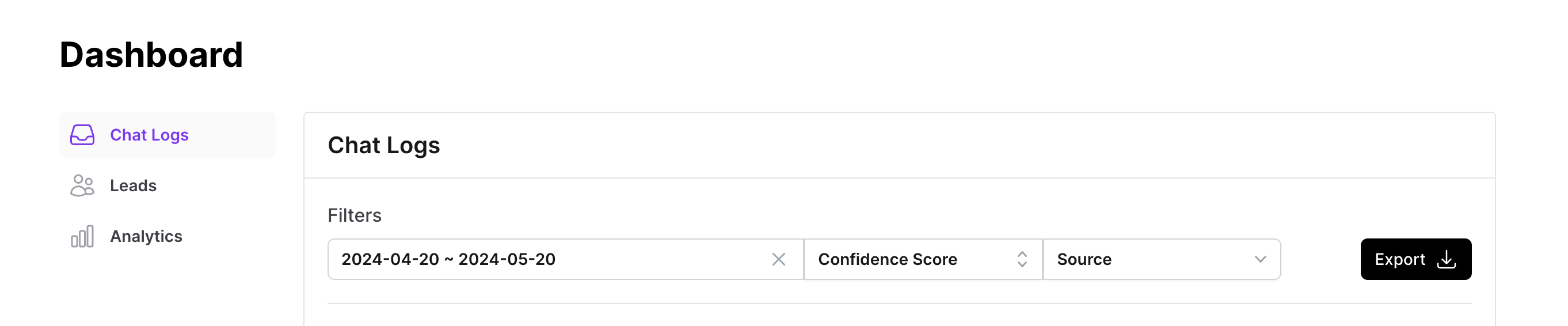Screen dimensions: 1568x326
Task: Open the date range picker field
Action: tap(565, 259)
